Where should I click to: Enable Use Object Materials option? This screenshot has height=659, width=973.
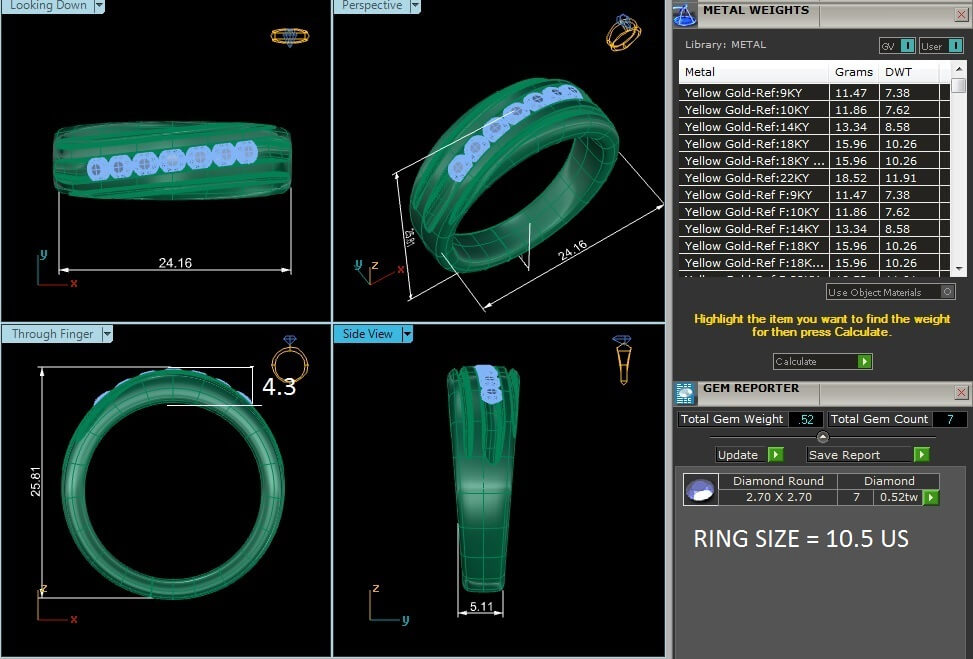coord(946,292)
